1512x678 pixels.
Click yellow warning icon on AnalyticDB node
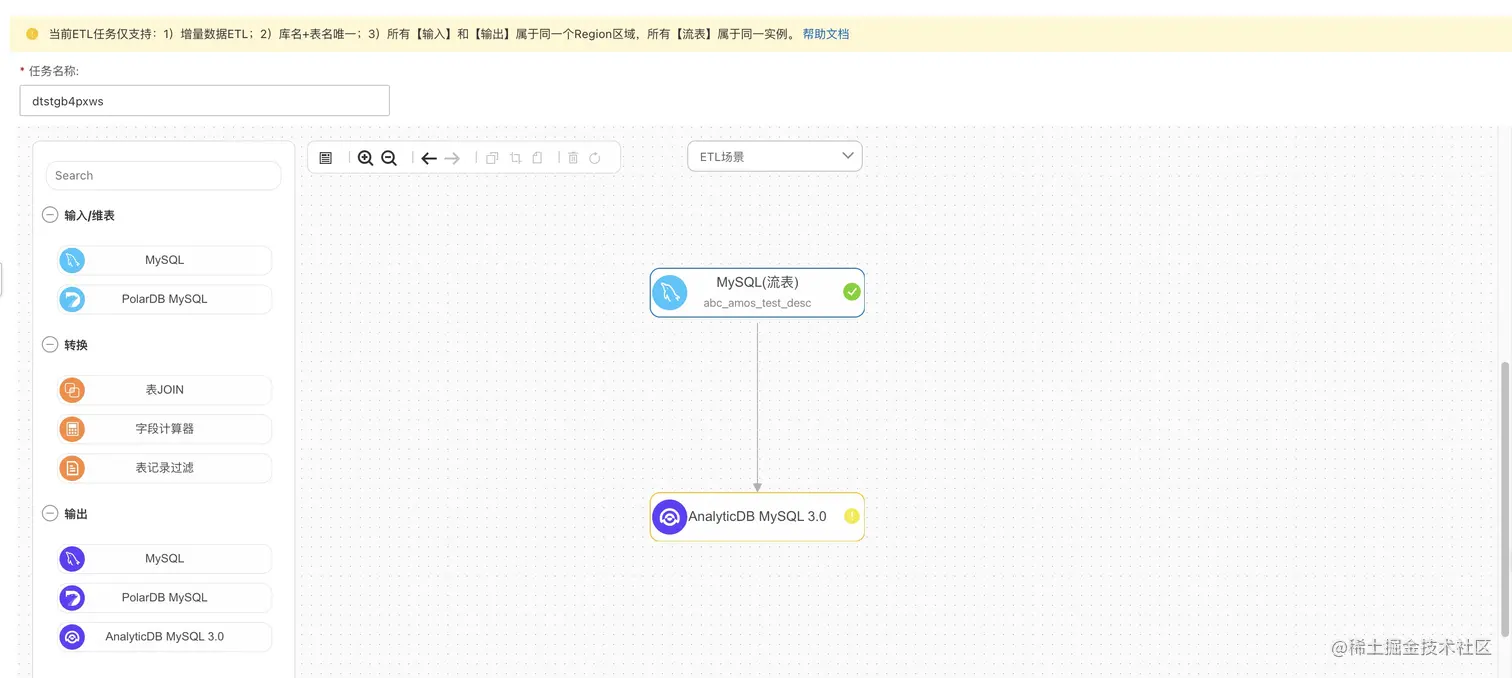click(852, 517)
